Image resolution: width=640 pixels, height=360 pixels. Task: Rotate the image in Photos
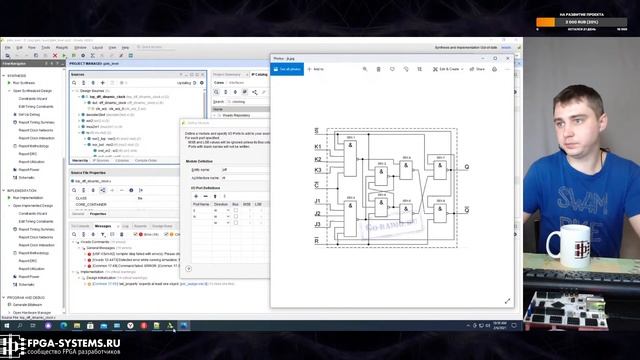(406, 69)
